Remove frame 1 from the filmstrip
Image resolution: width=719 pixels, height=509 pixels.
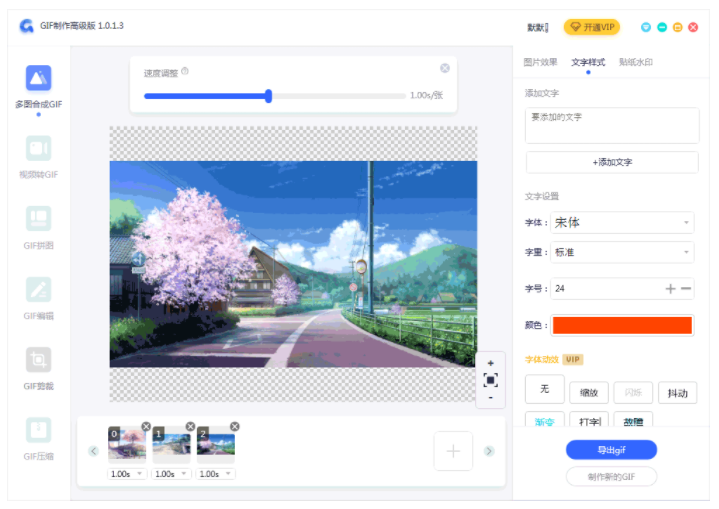click(x=190, y=426)
